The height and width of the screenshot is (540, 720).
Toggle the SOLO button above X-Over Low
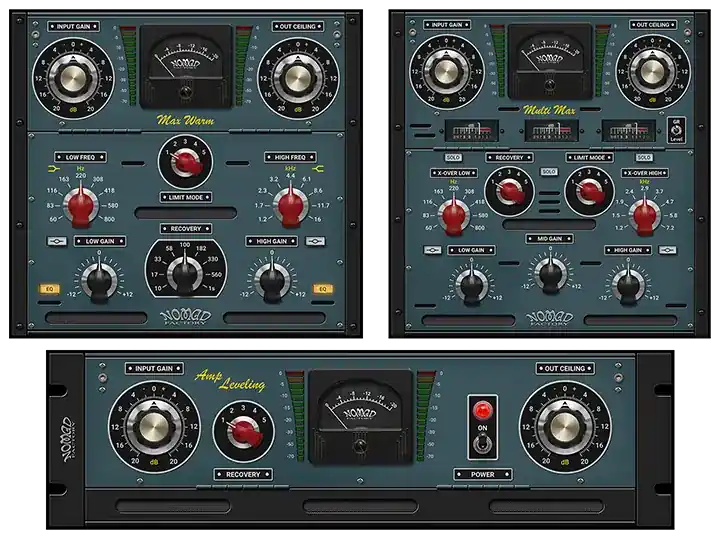pyautogui.click(x=453, y=158)
